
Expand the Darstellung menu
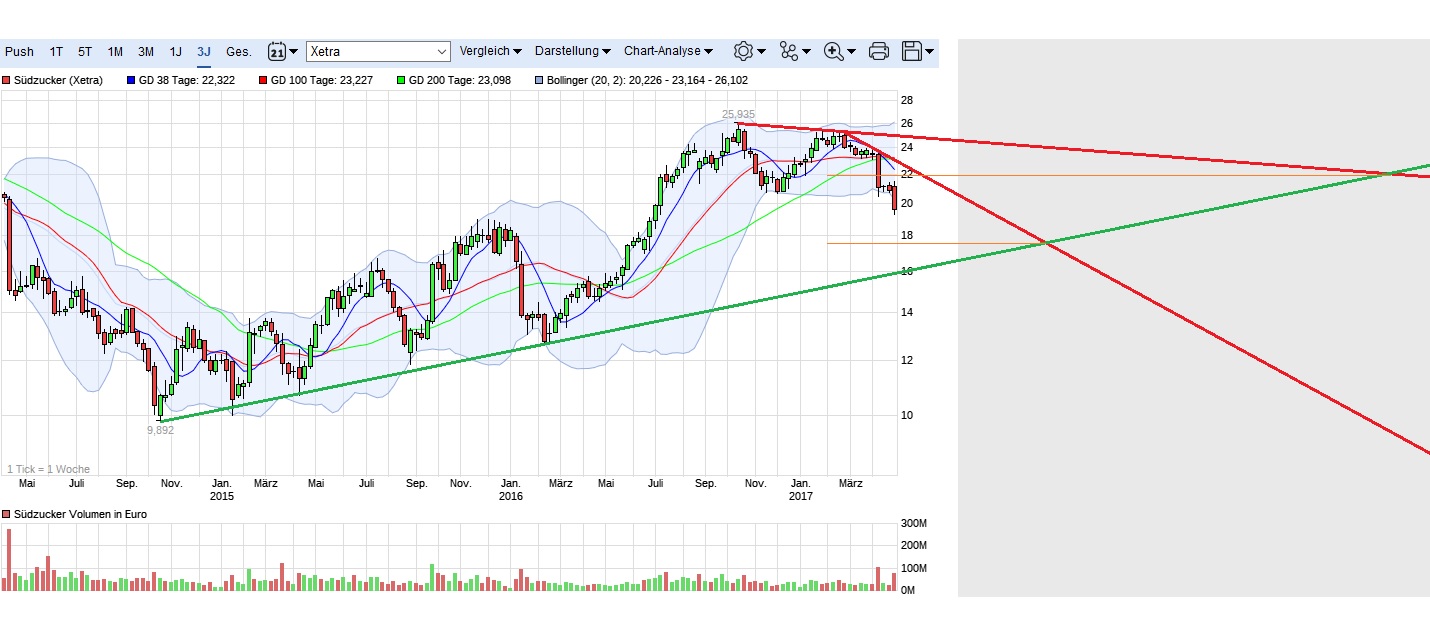572,51
